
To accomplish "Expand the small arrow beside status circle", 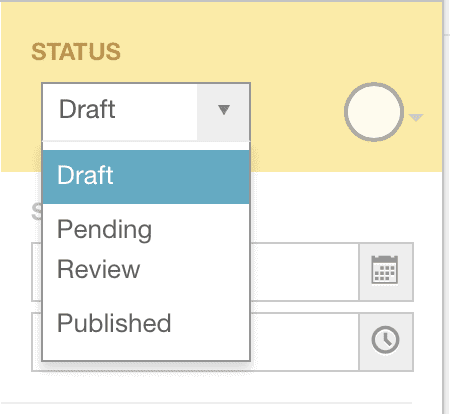I will pos(416,117).
